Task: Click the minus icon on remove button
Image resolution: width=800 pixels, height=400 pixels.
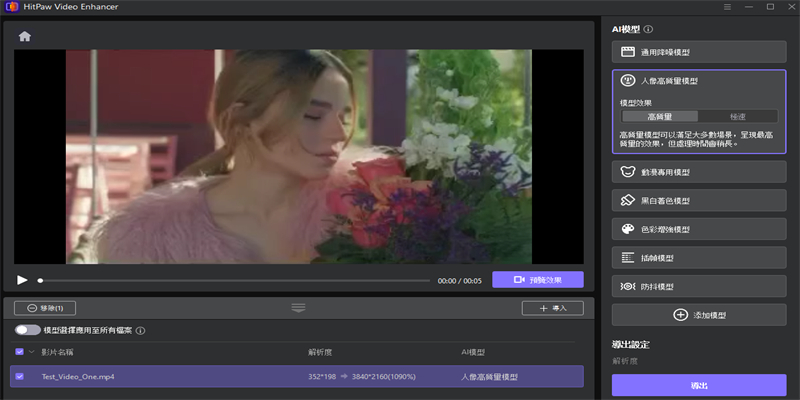Action: pyautogui.click(x=32, y=308)
